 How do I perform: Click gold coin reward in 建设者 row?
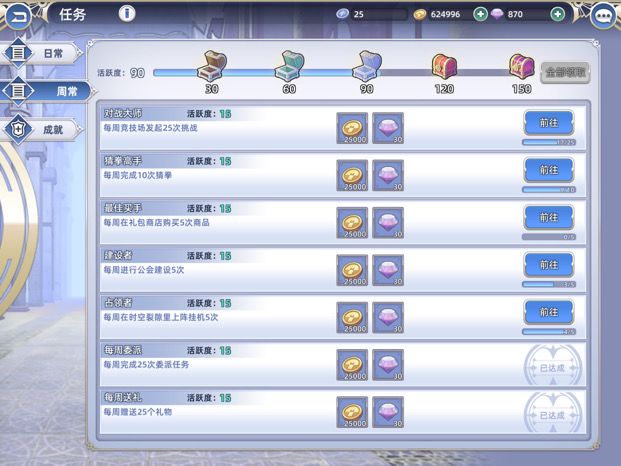click(352, 270)
